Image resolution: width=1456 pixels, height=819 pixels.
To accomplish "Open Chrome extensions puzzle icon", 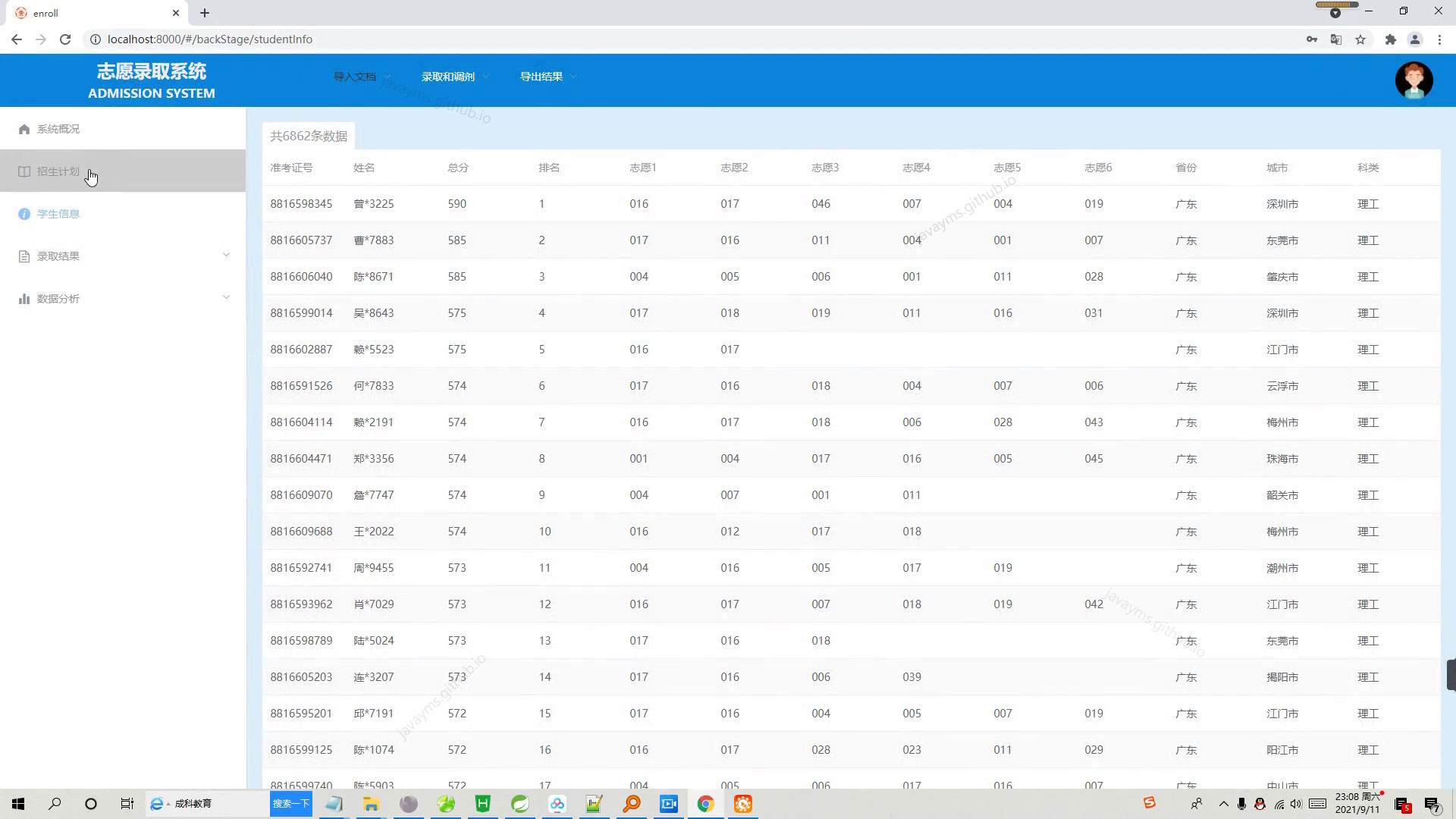I will (1390, 39).
